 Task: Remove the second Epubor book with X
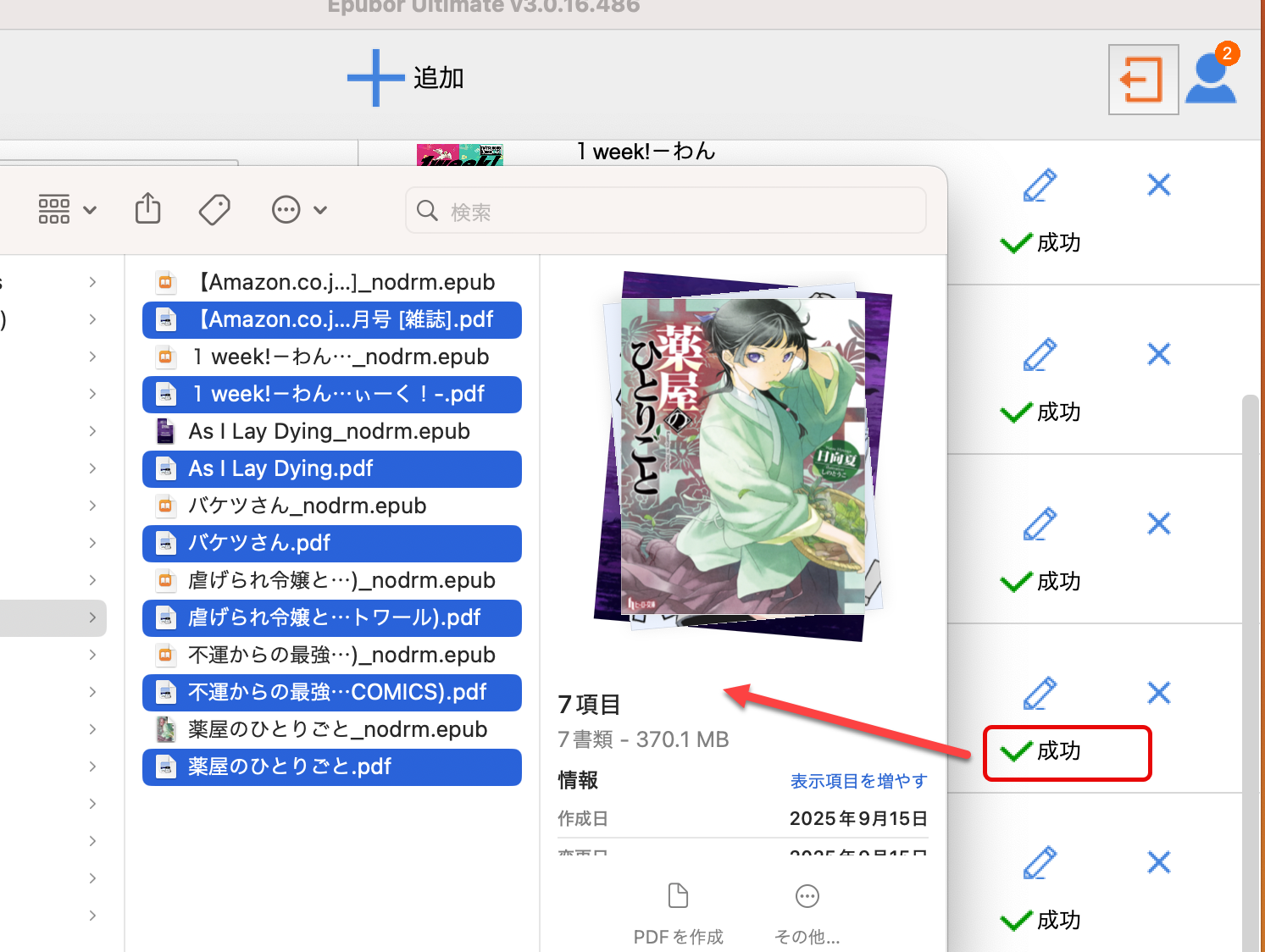[1159, 354]
